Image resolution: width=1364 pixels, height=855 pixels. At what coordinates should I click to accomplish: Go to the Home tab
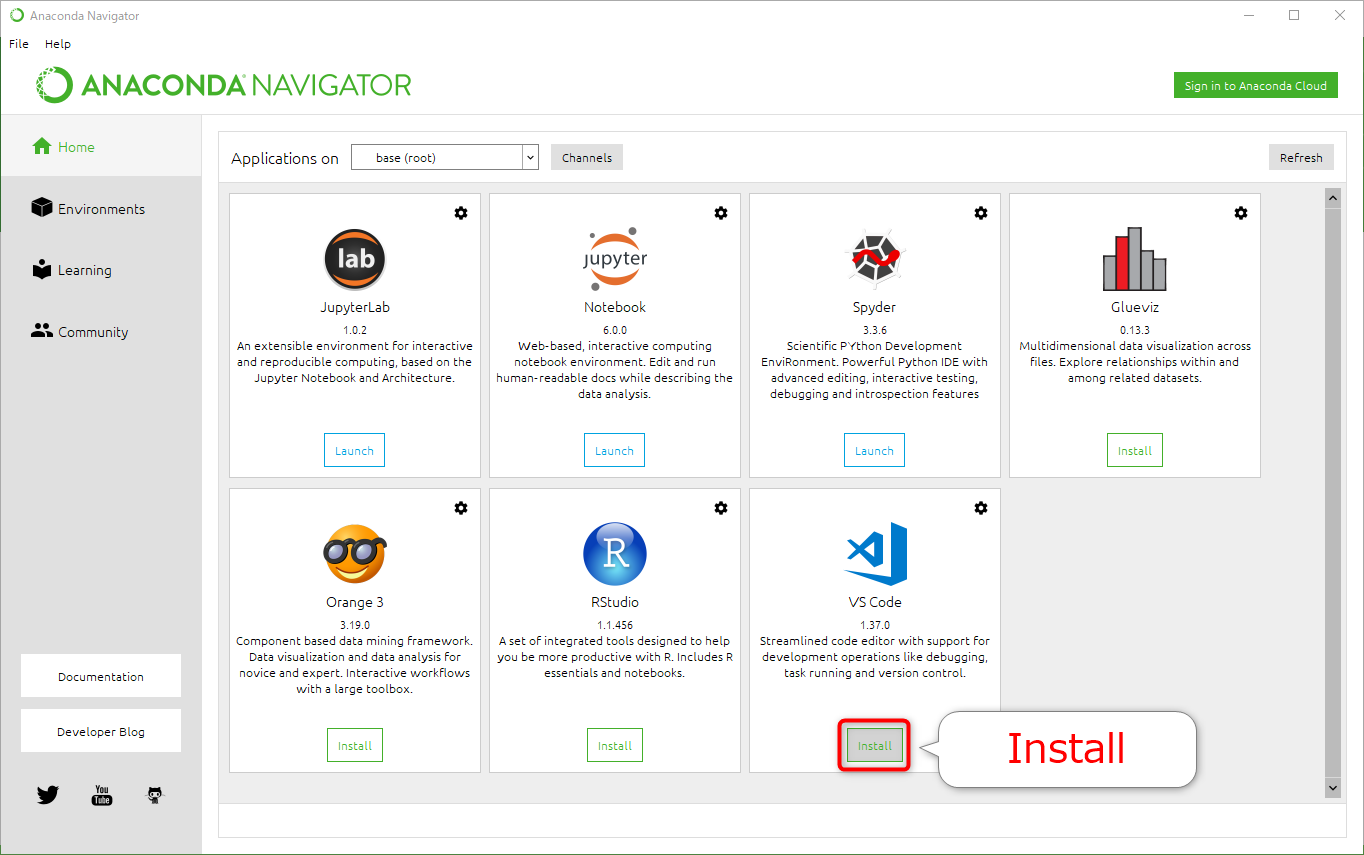coord(101,147)
